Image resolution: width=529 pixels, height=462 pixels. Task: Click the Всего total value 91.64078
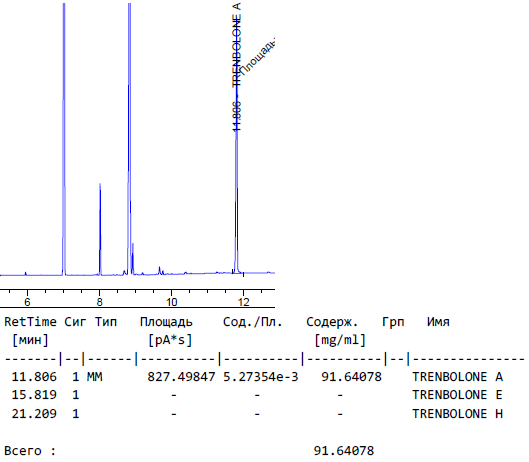click(344, 451)
